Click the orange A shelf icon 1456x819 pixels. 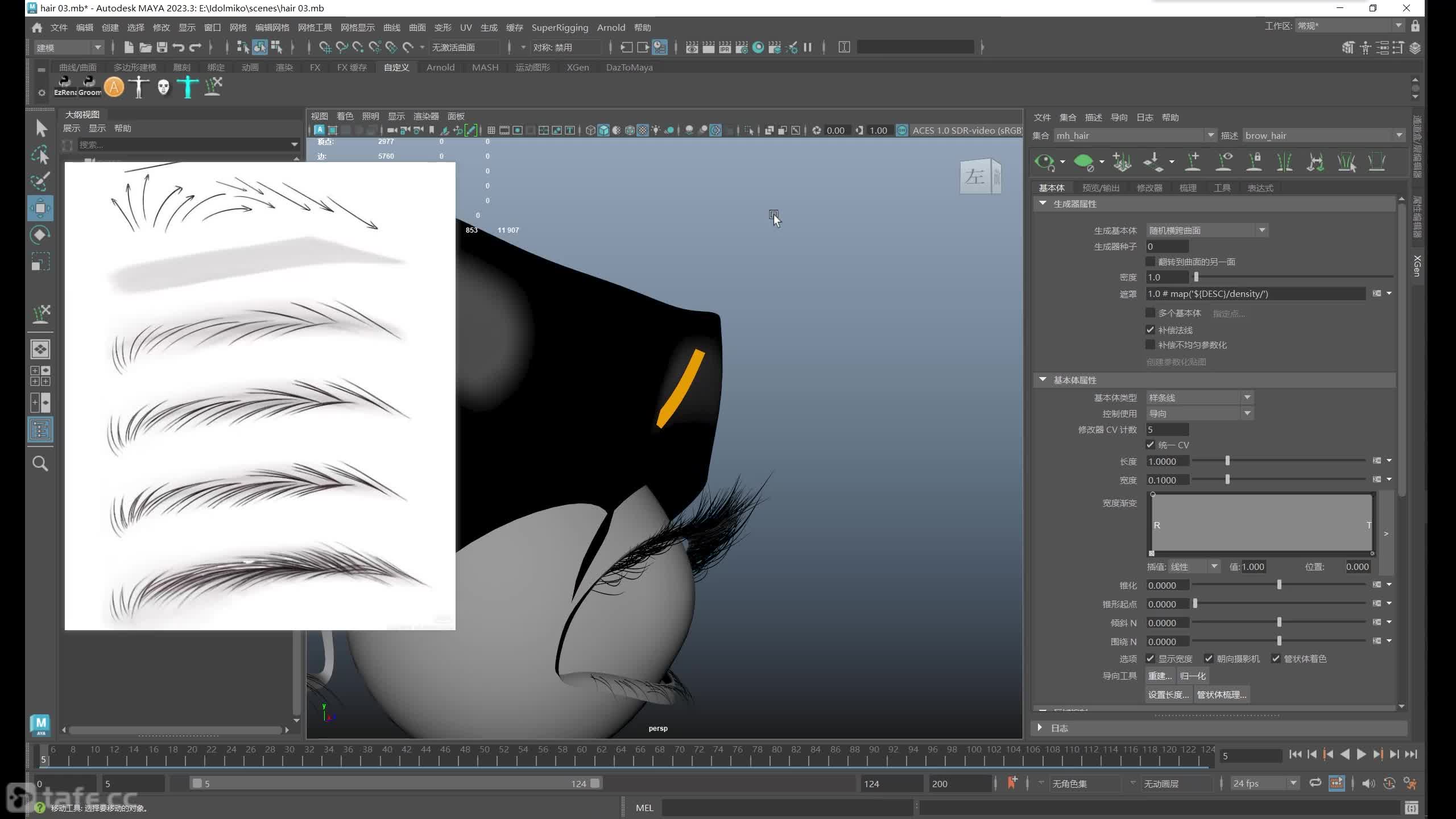pos(114,87)
